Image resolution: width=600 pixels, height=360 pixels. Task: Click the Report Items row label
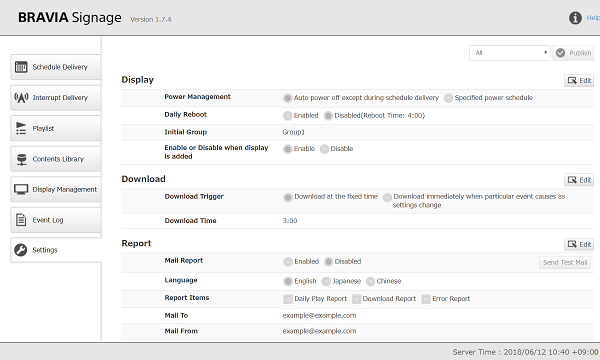187,298
